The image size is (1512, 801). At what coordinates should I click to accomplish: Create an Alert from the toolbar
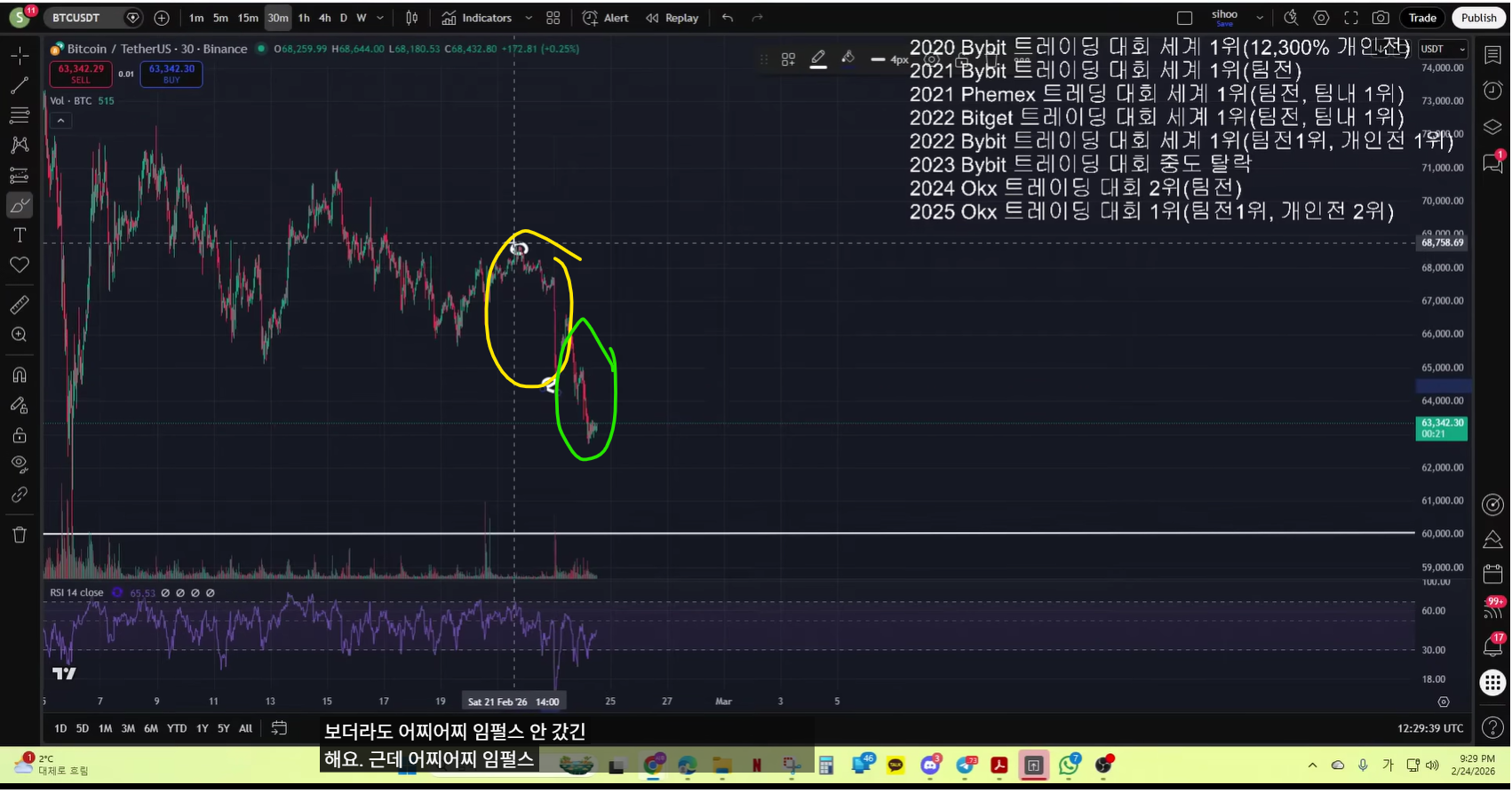tap(605, 18)
